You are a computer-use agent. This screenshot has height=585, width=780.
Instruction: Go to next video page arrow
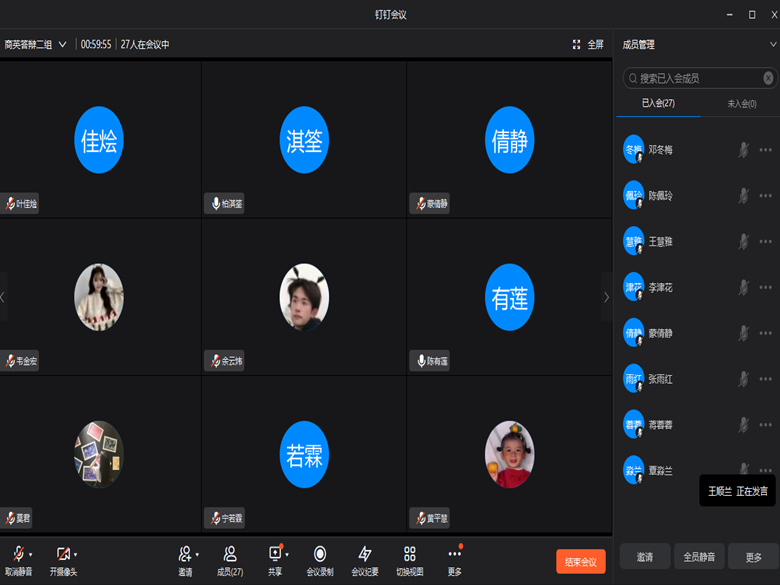pyautogui.click(x=605, y=297)
